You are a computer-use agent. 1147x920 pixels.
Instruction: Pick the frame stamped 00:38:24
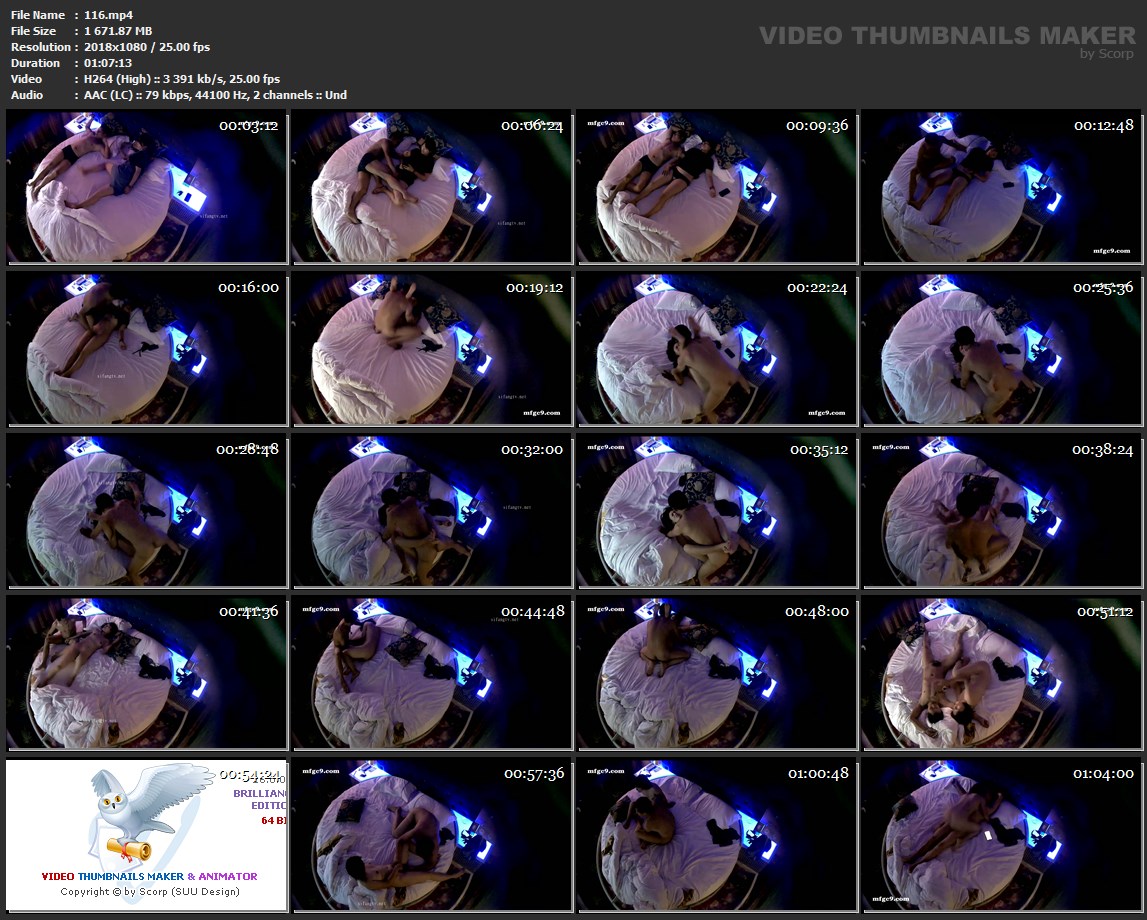[1002, 511]
